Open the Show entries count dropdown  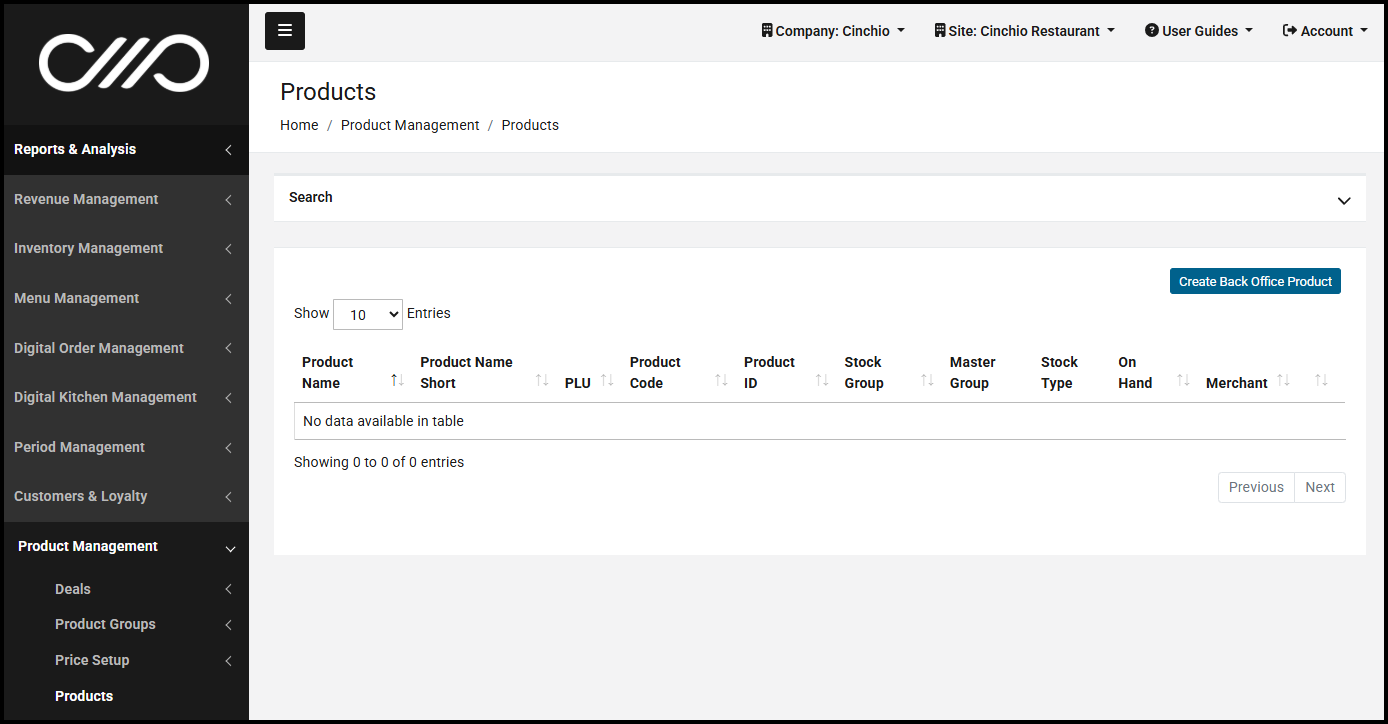pos(368,314)
